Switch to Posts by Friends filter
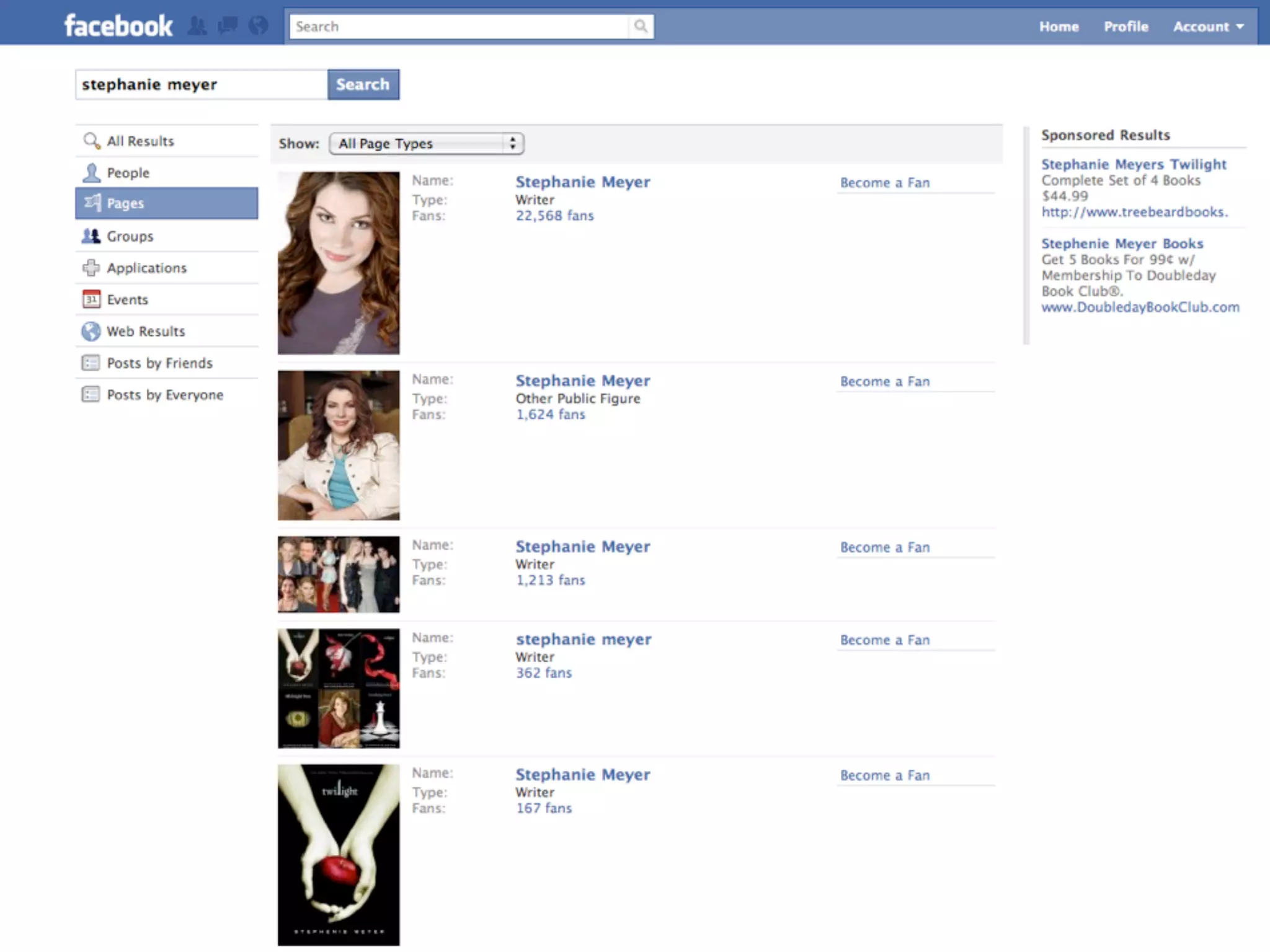1270x952 pixels. 159,363
